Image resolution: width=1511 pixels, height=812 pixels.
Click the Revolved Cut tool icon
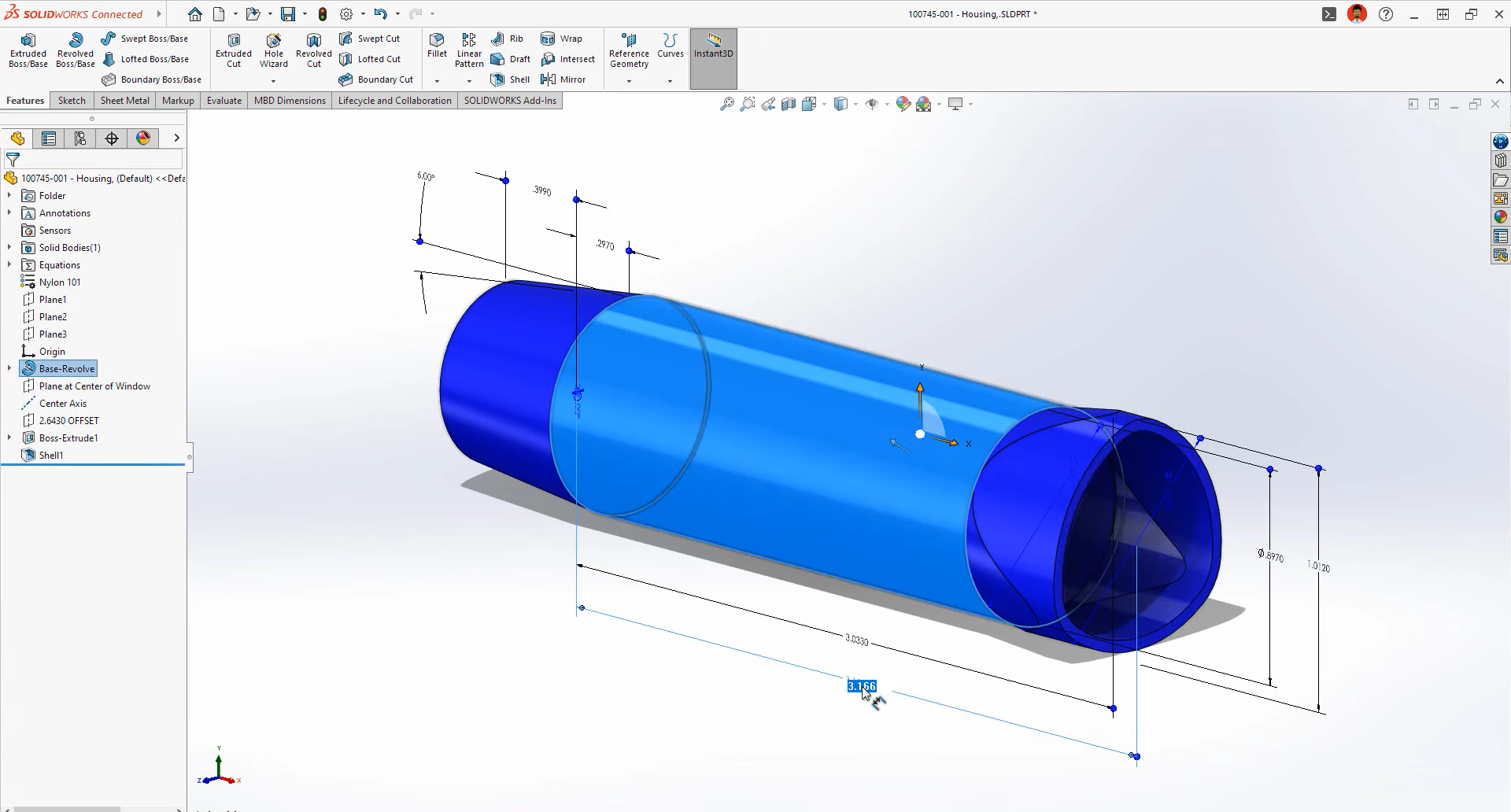pyautogui.click(x=314, y=50)
